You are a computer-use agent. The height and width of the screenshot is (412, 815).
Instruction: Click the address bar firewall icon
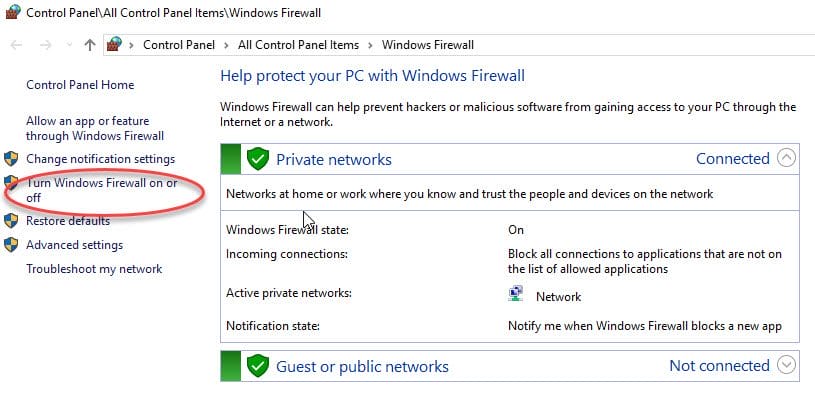coord(114,45)
